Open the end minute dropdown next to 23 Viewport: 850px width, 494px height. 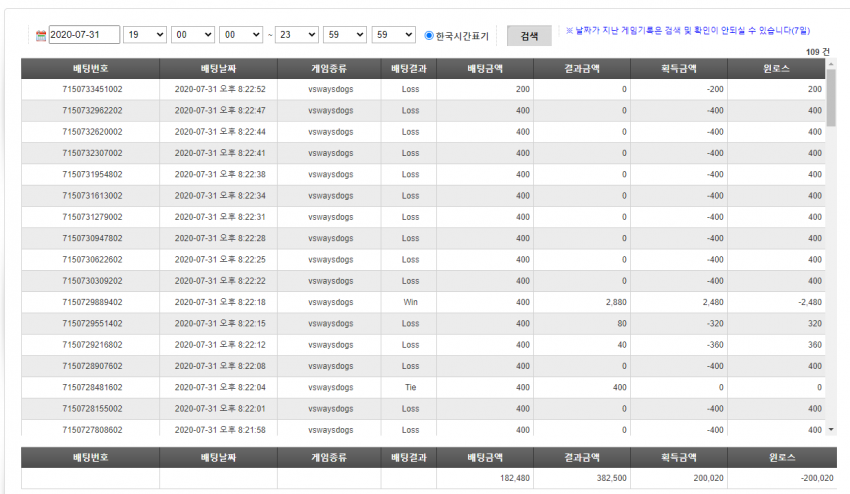345,35
